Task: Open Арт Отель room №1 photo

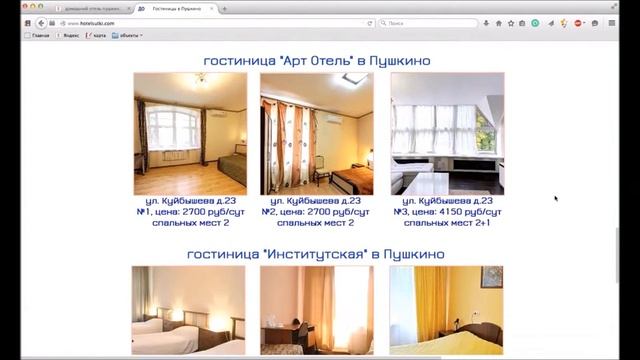Action: coord(190,134)
